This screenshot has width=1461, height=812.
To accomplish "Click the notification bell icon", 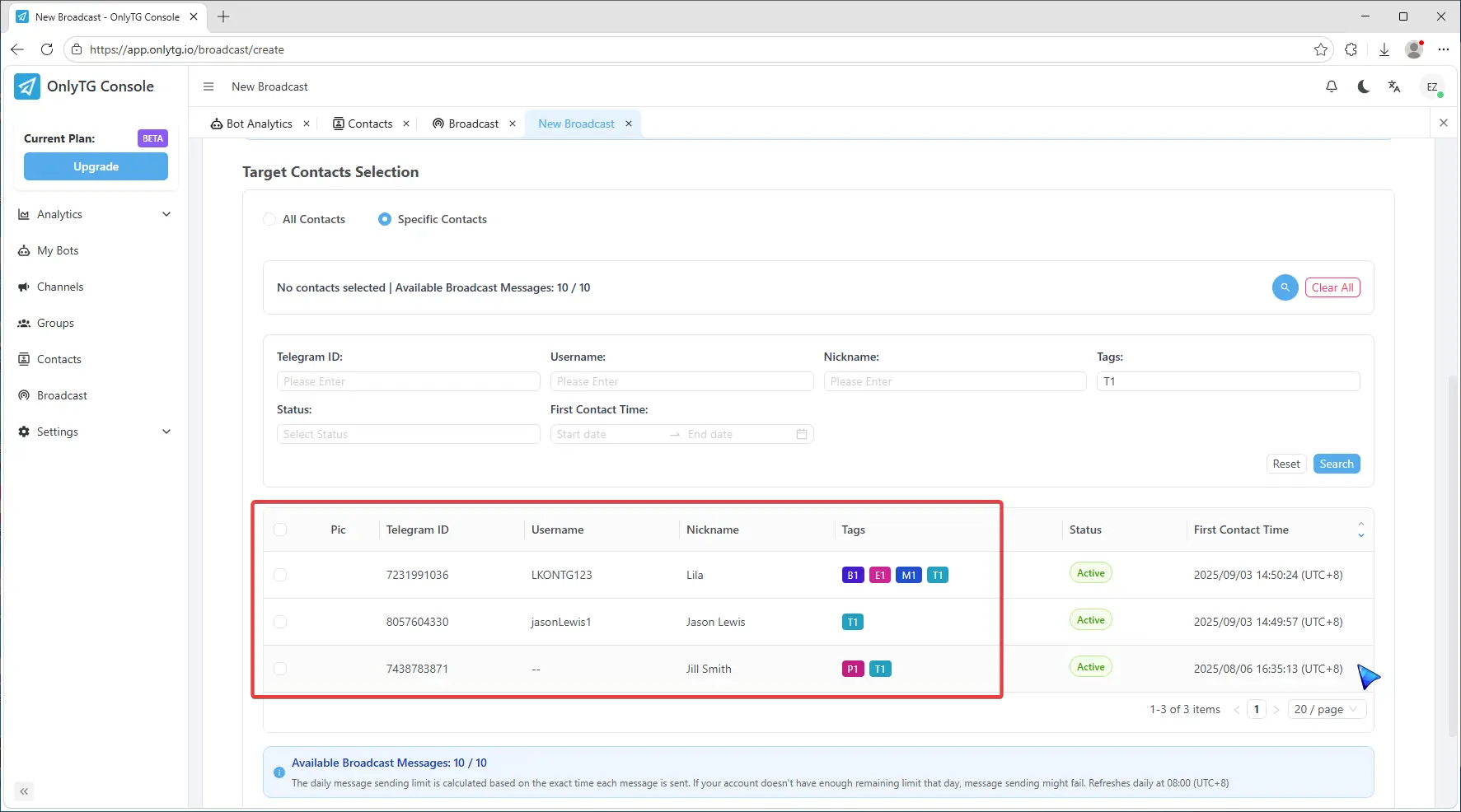I will point(1331,86).
